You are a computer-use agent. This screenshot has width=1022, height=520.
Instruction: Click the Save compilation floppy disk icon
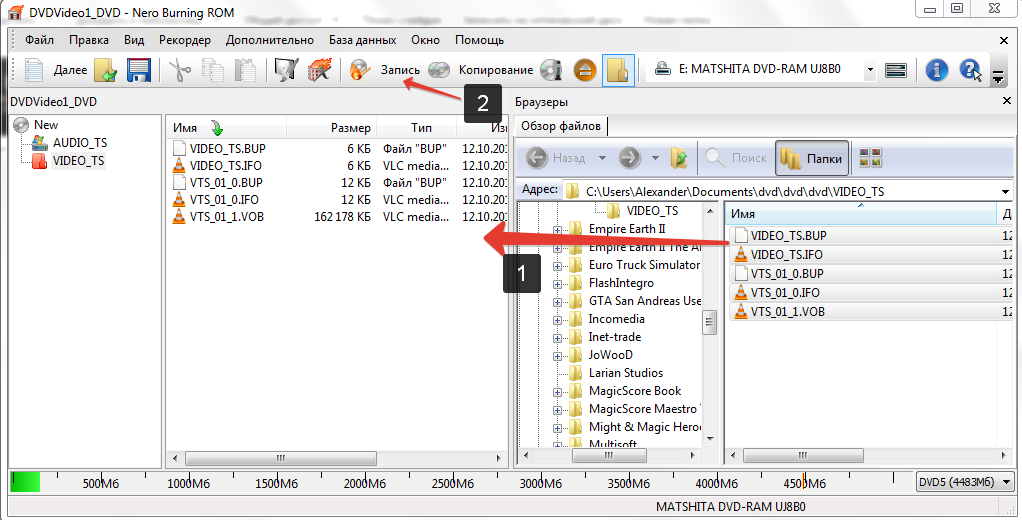[x=138, y=70]
